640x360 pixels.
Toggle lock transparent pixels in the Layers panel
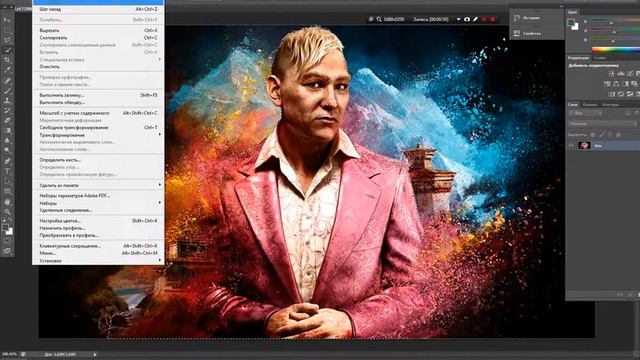593,134
